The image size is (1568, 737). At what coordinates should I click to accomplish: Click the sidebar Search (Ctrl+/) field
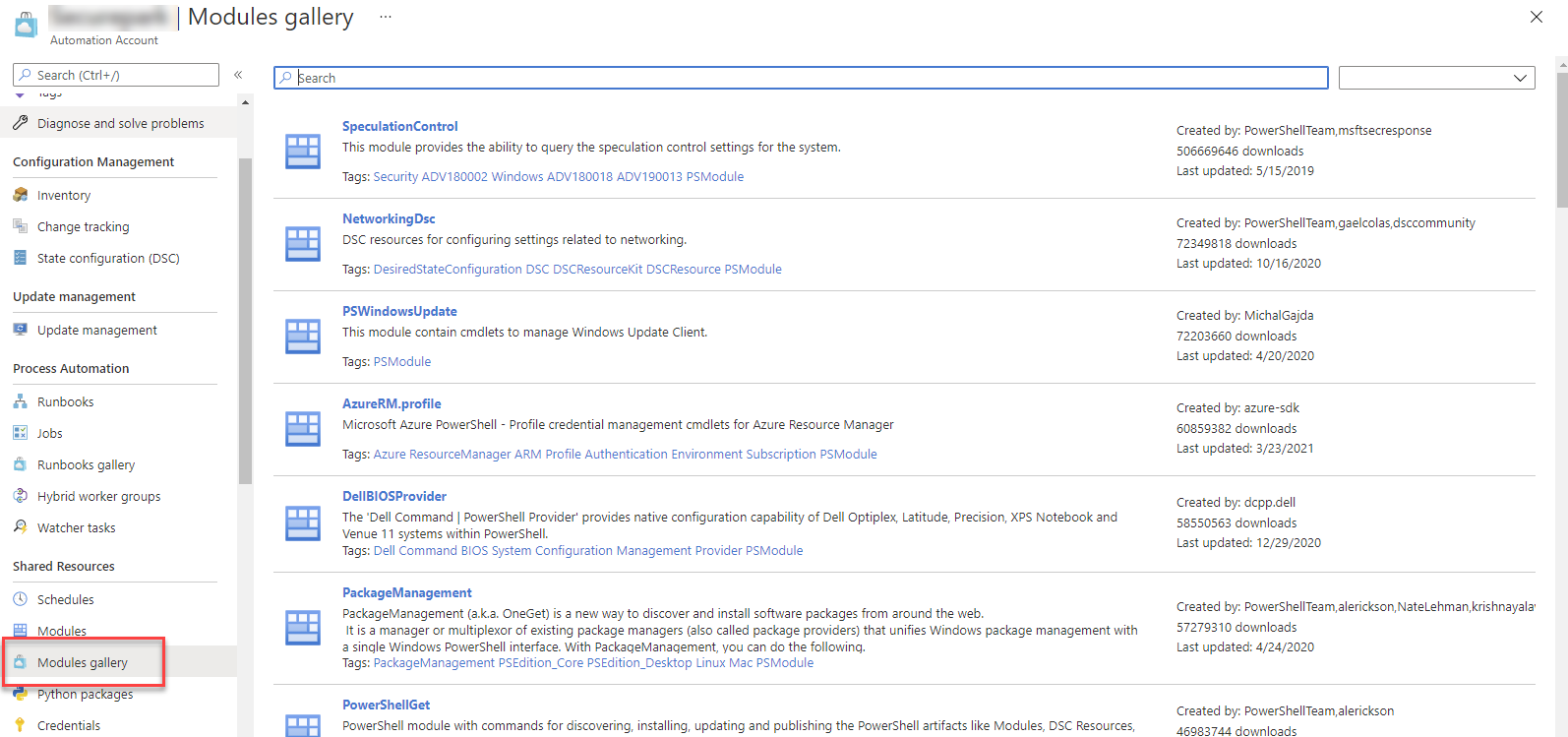[x=116, y=75]
